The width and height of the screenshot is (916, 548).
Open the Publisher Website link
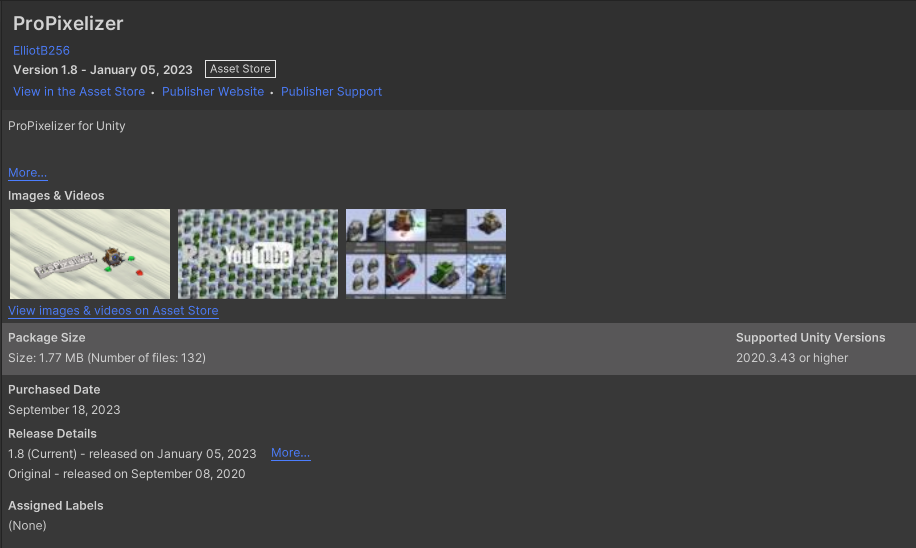coord(213,92)
